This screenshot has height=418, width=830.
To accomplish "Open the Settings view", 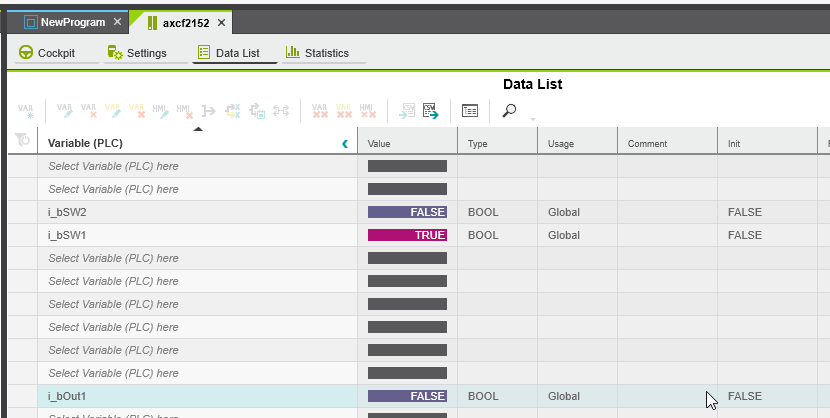I will click(146, 53).
